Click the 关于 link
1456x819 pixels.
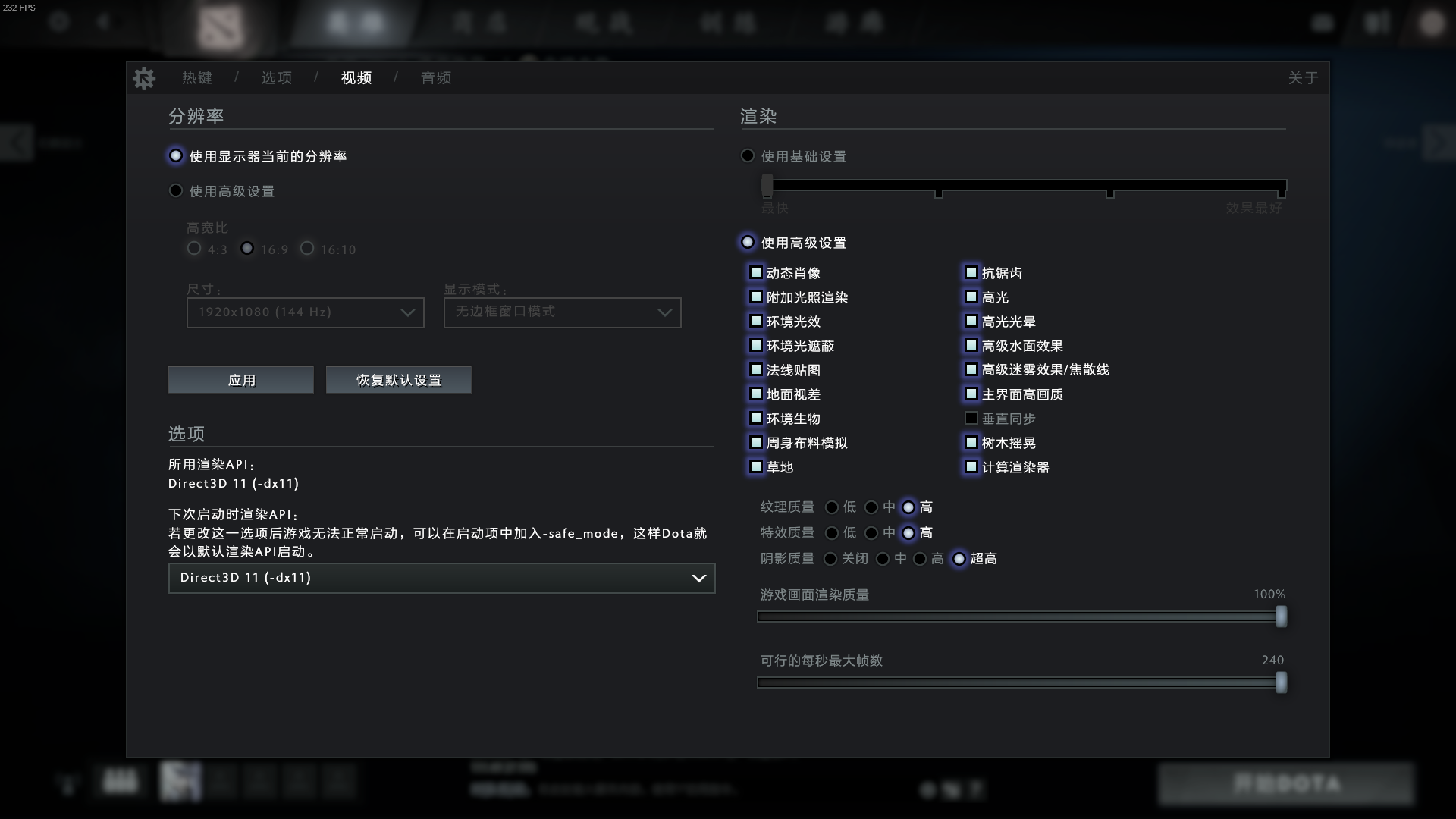[1303, 78]
